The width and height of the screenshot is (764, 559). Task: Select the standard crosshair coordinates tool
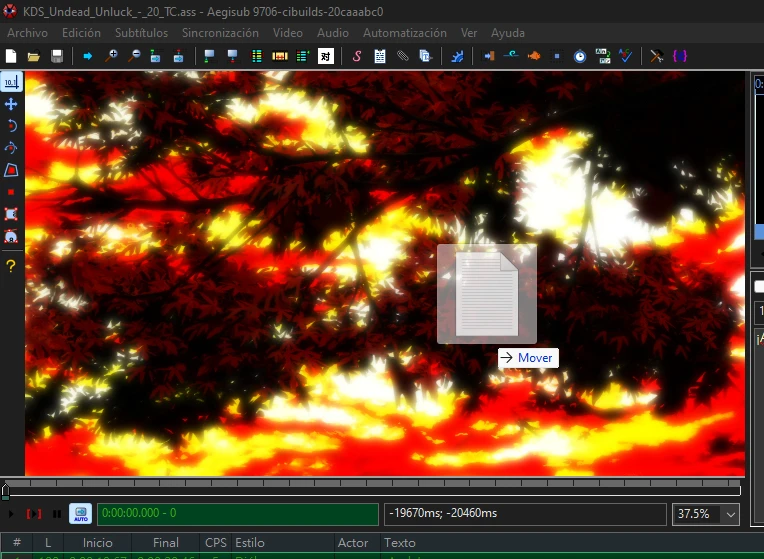point(11,82)
